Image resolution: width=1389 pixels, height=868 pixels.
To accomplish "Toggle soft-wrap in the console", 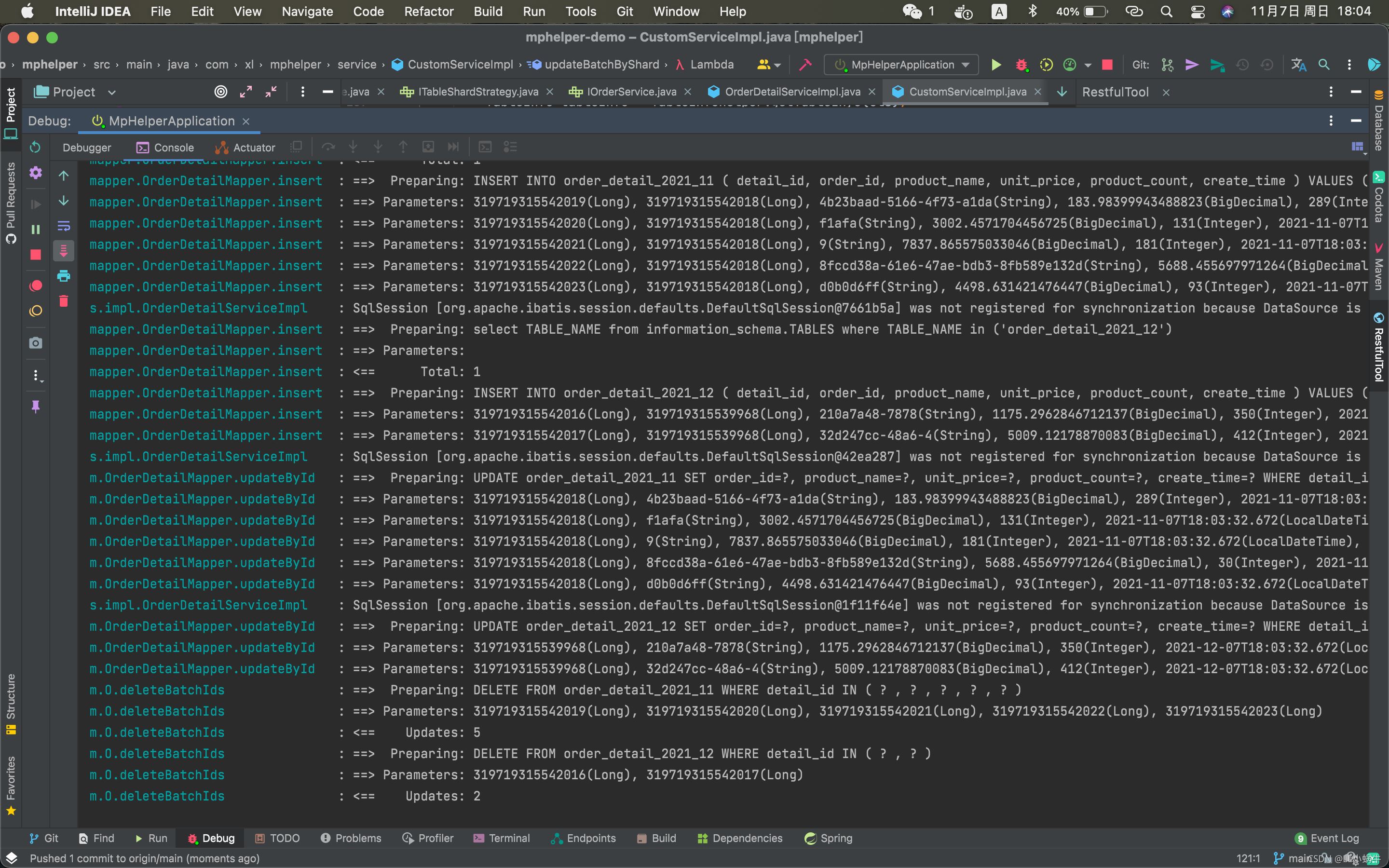I will [64, 226].
